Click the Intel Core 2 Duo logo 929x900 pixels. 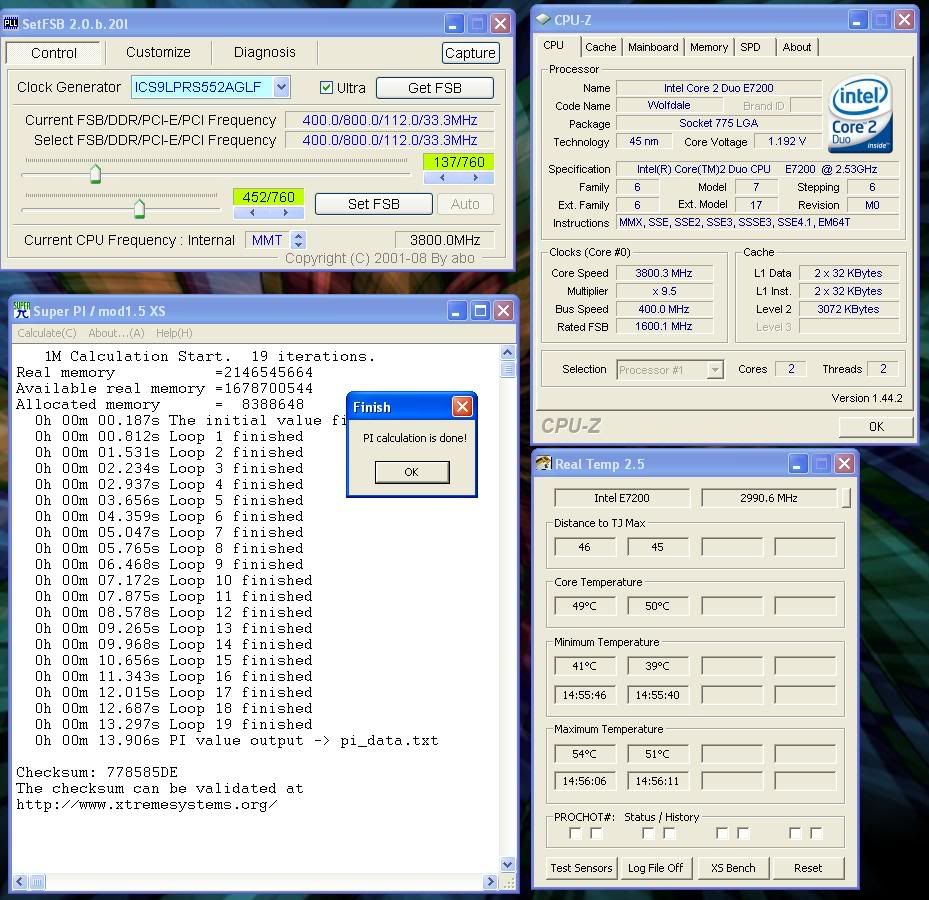click(x=860, y=114)
